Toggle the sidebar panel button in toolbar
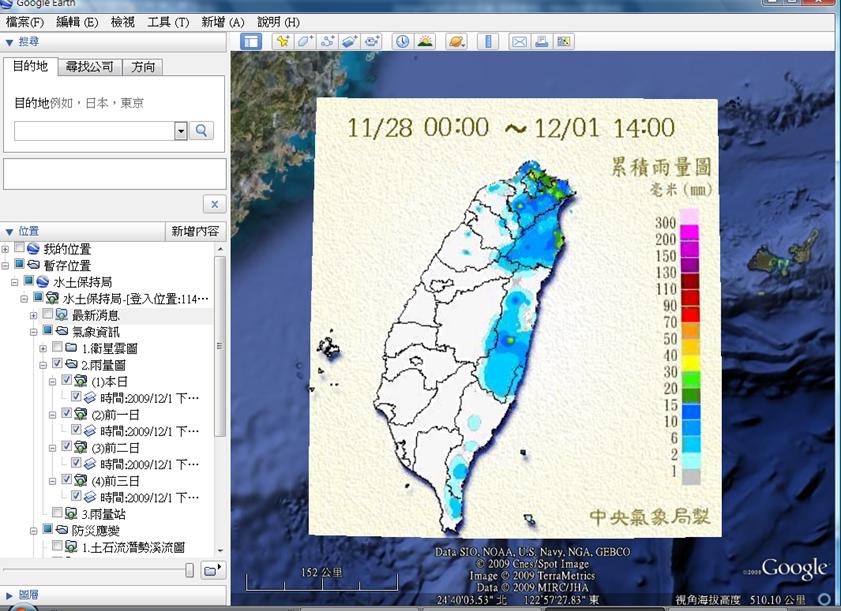Viewport: 841px width, 611px height. (x=250, y=41)
